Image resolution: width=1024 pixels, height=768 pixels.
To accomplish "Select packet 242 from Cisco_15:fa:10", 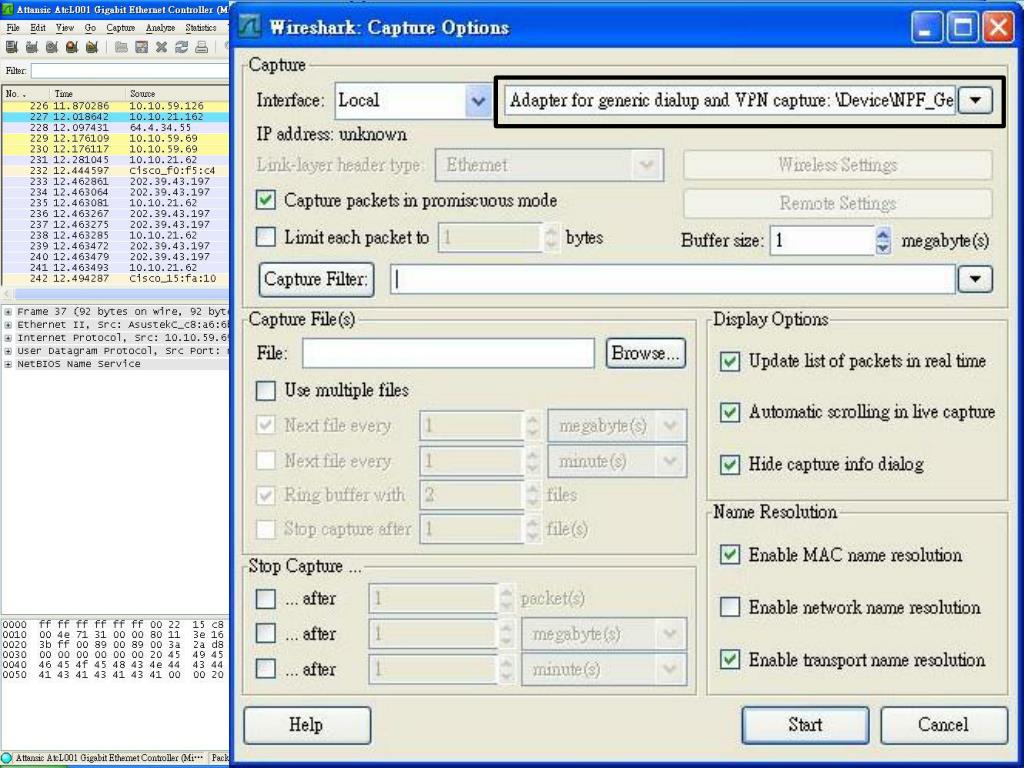I will coord(116,278).
